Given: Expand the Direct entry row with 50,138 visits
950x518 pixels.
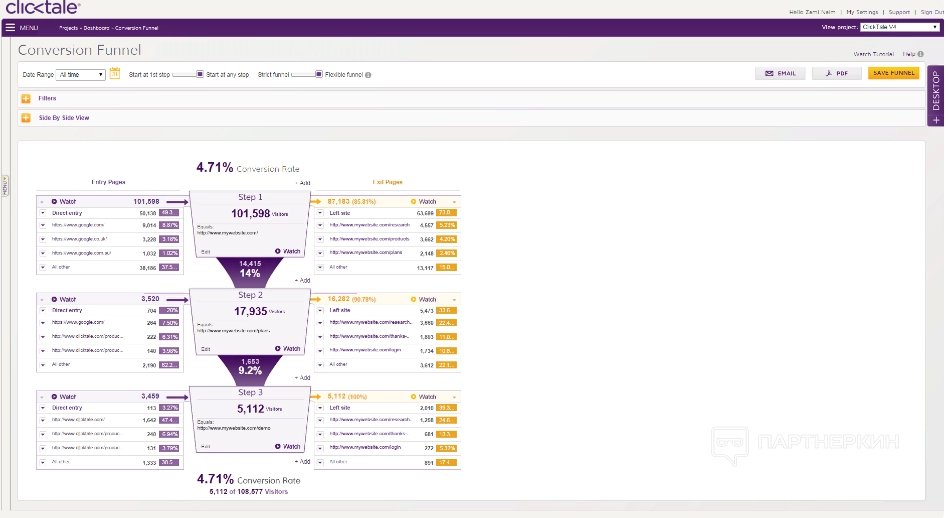Looking at the screenshot, I should 42,213.
